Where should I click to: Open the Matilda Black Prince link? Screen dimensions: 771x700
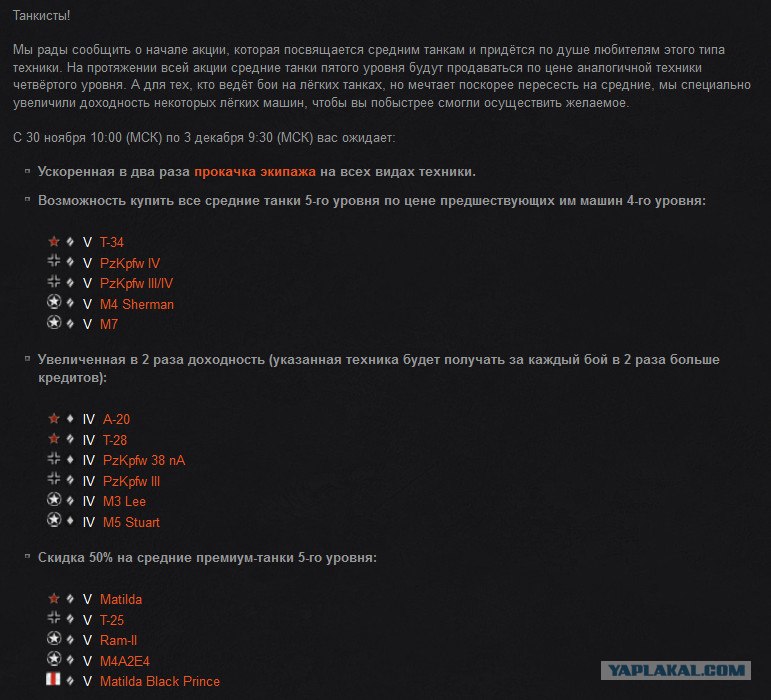pos(160,681)
